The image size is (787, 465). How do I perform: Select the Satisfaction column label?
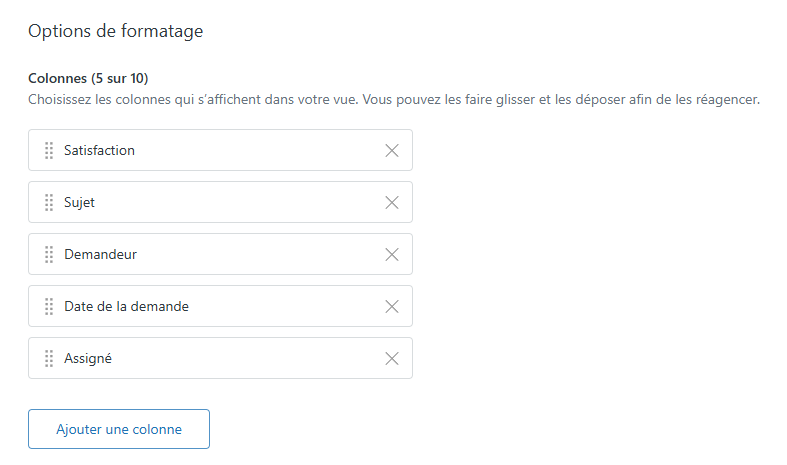click(99, 150)
